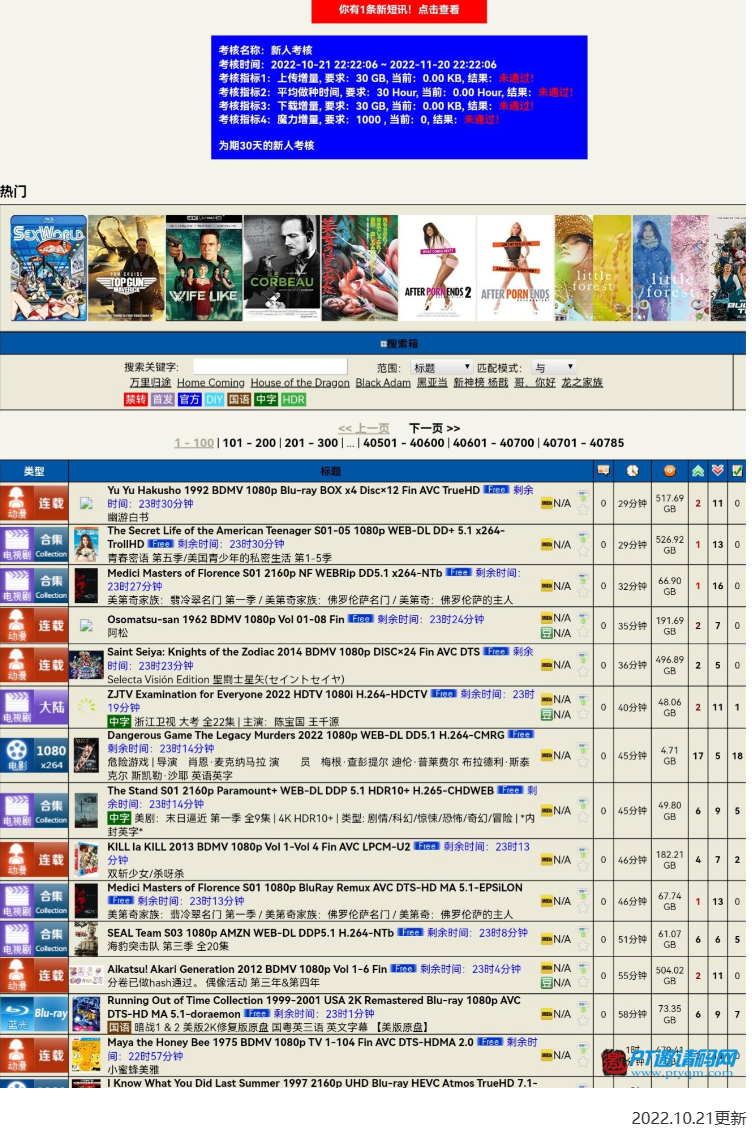Sort by the comments column icon
Image resolution: width=752 pixels, height=1131 pixels.
[x=603, y=471]
